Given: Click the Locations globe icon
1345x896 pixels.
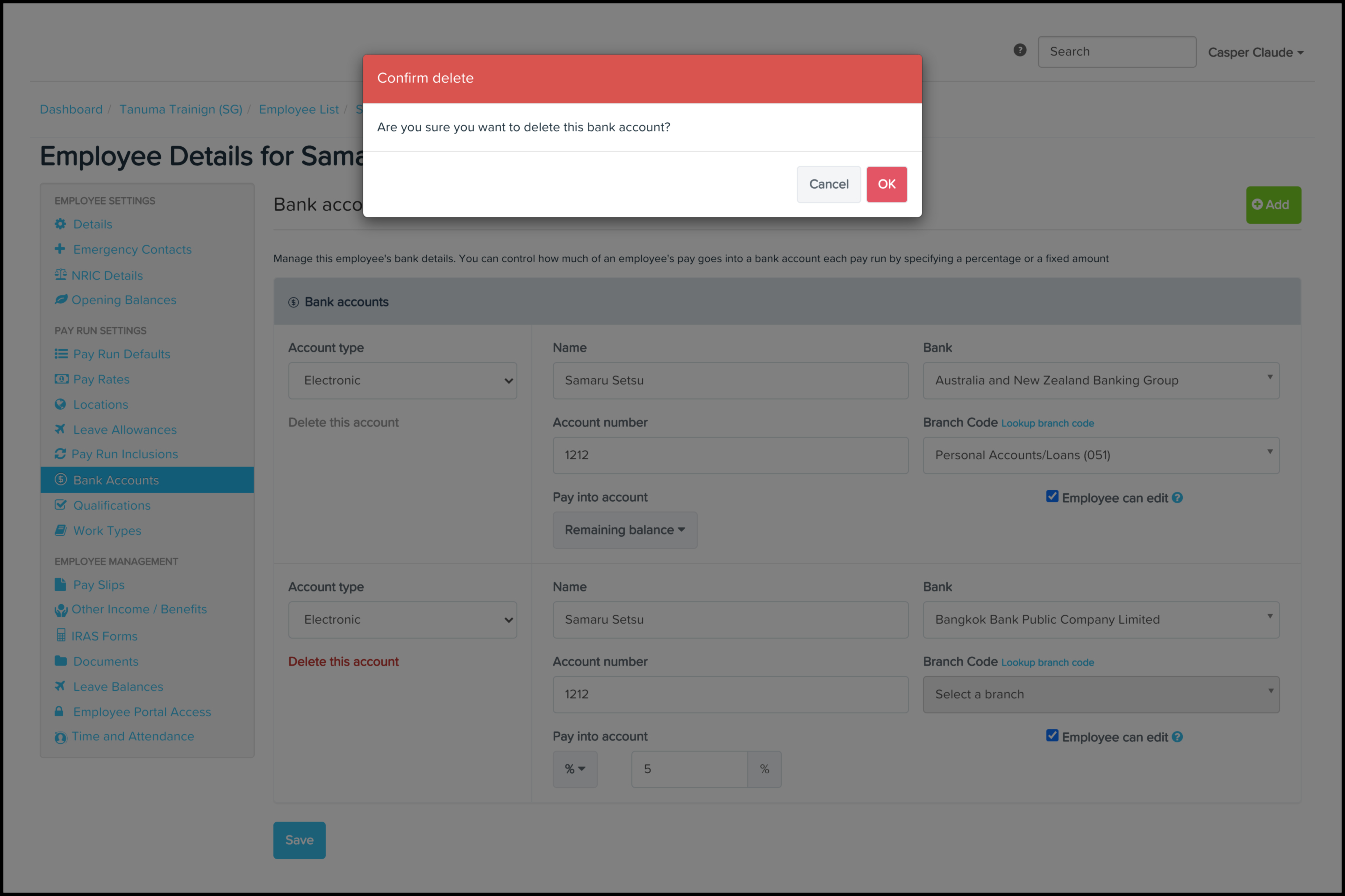Looking at the screenshot, I should tap(61, 405).
